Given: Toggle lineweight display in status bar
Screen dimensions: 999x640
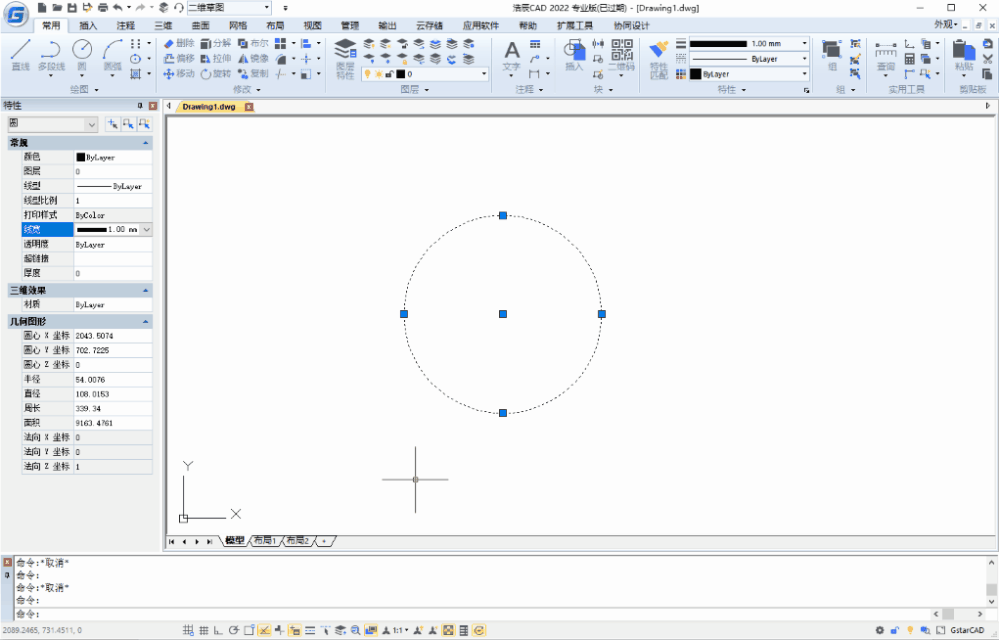Looking at the screenshot, I should 310,630.
